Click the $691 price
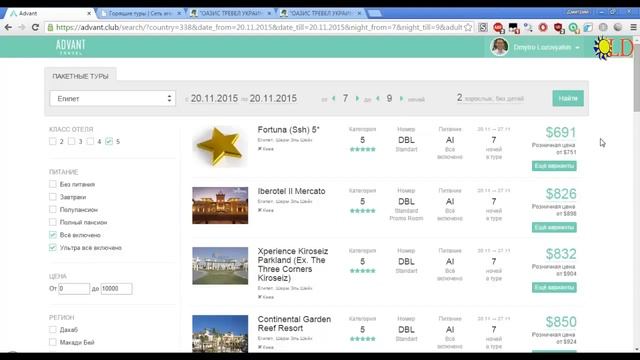This screenshot has width=640, height=360. click(561, 132)
